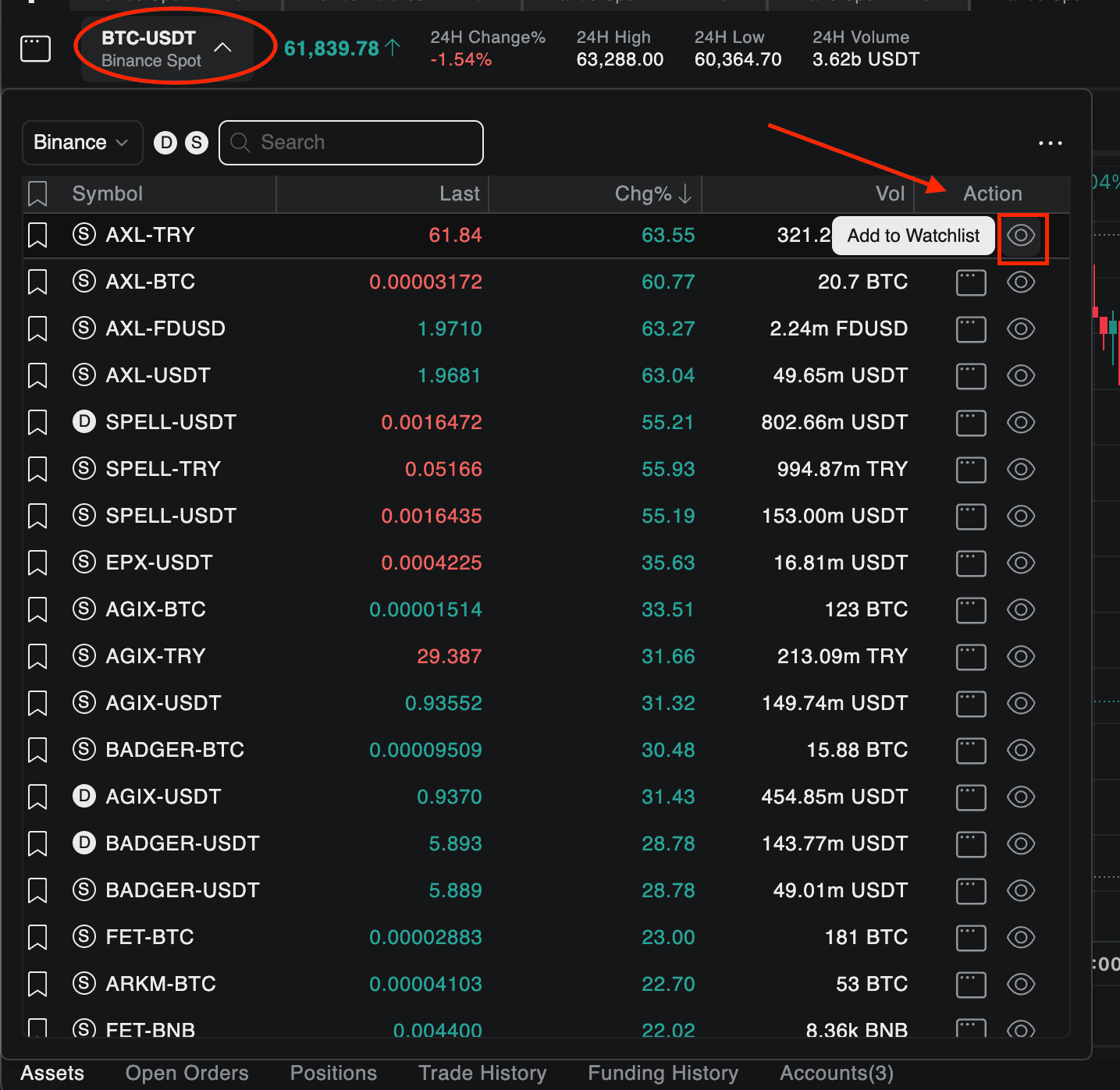Open the three-dot more options menu
The image size is (1120, 1090).
point(1050,143)
